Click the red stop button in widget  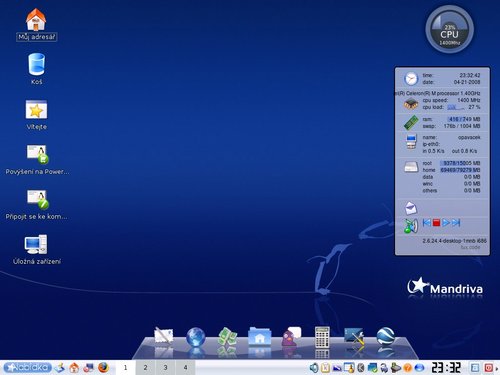point(436,223)
